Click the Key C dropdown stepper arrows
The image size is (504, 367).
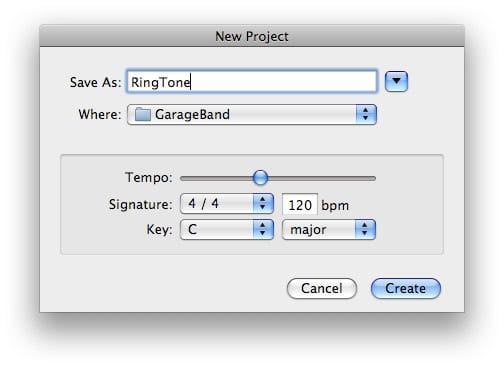coord(263,229)
